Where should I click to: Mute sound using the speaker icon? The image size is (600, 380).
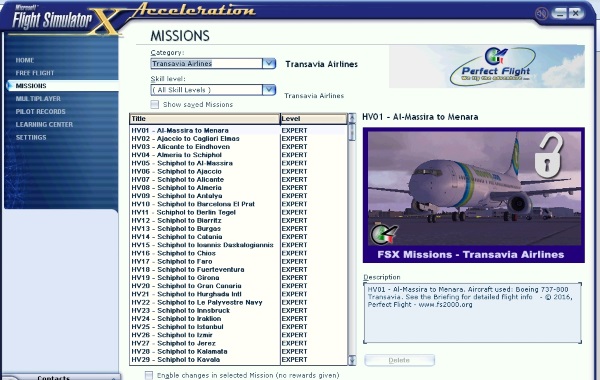click(541, 14)
